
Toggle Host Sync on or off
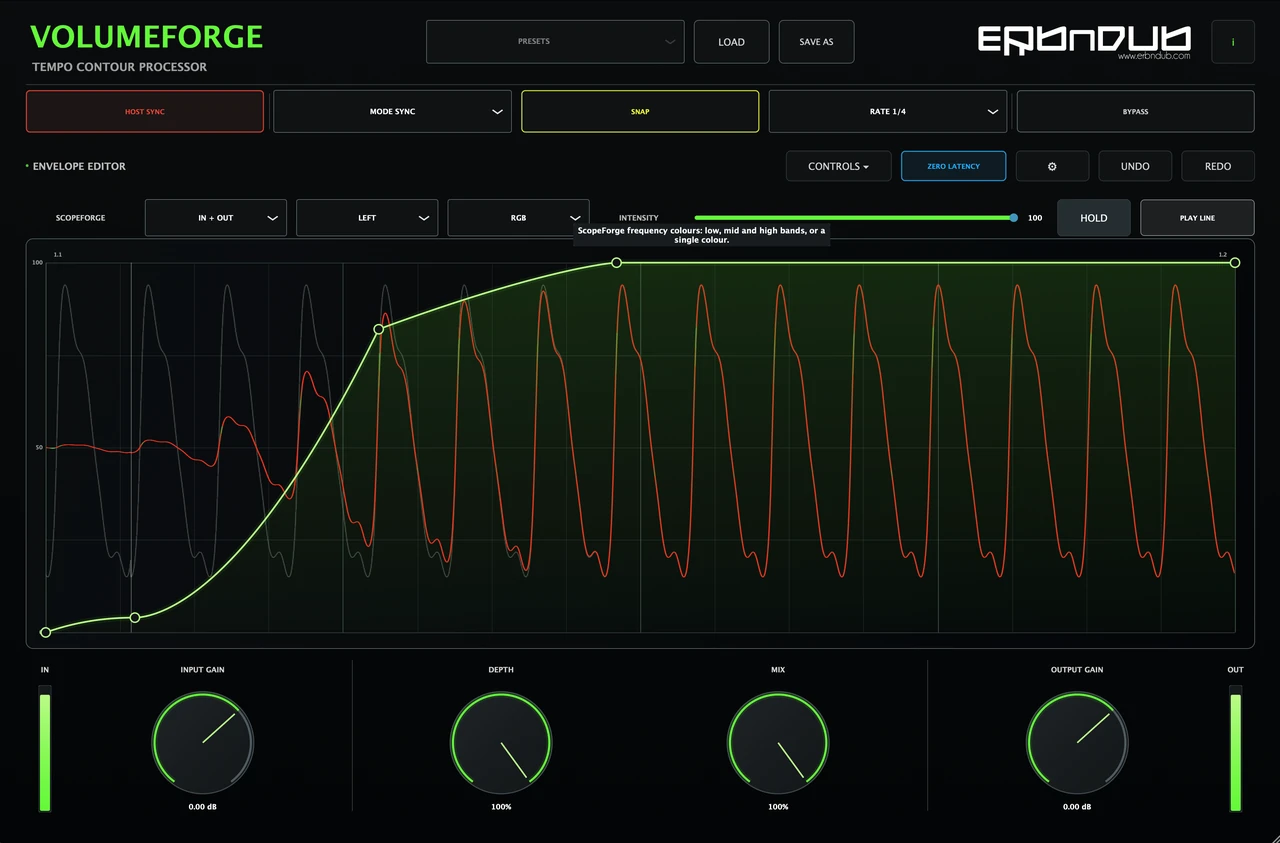(145, 111)
